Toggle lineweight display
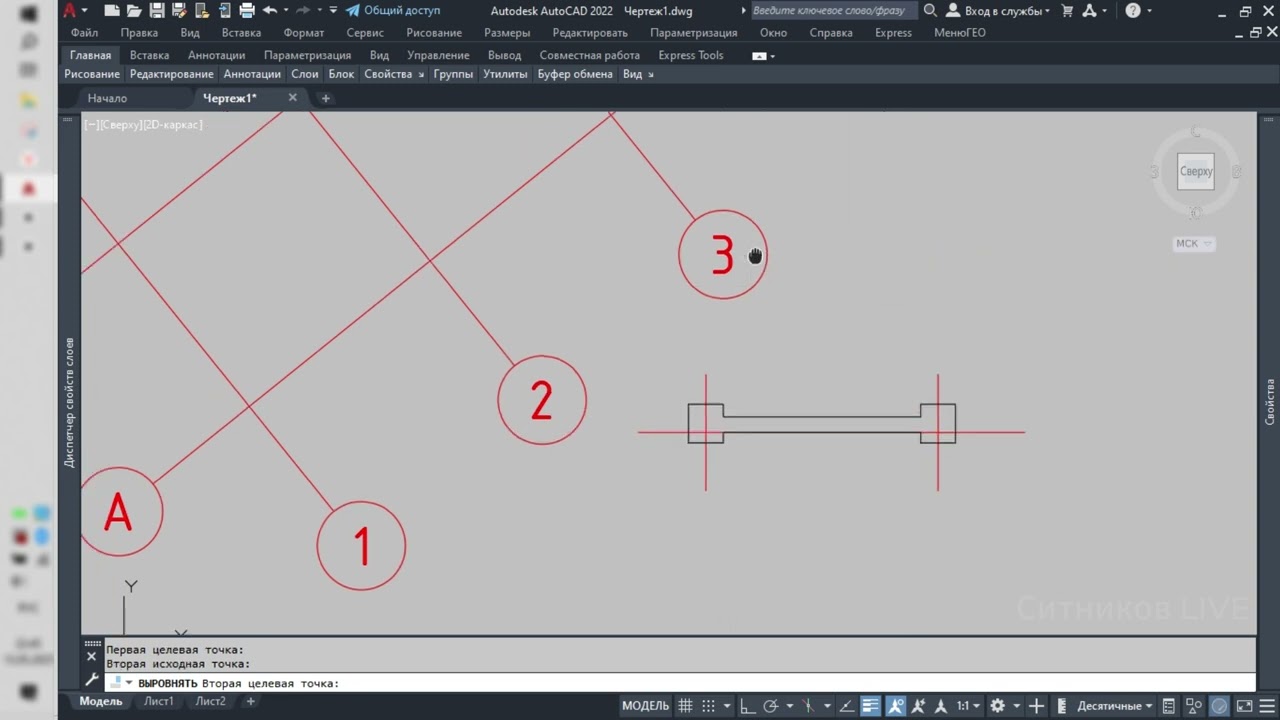 tap(870, 706)
